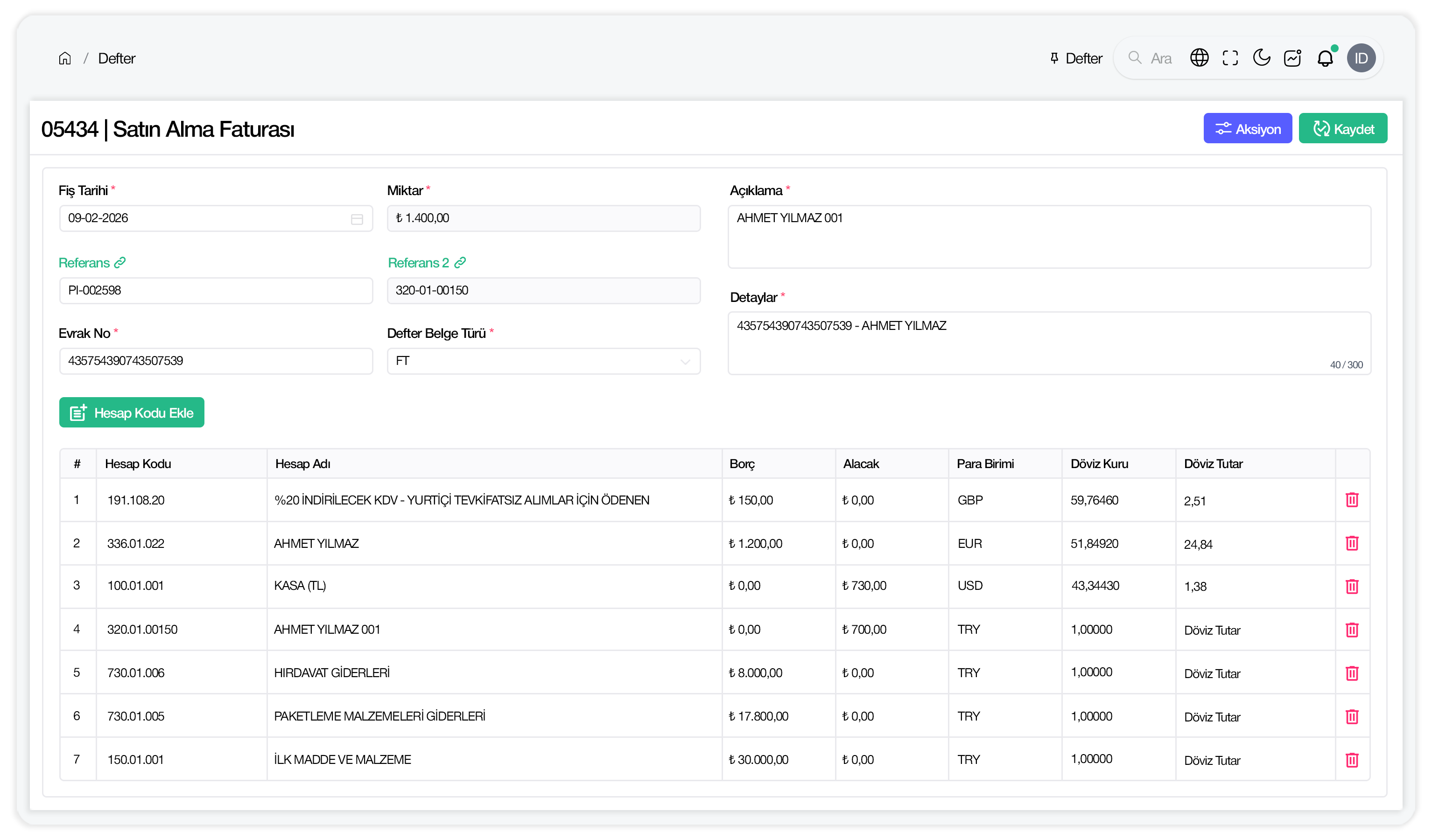Open the chart analytics icon

[x=1293, y=58]
